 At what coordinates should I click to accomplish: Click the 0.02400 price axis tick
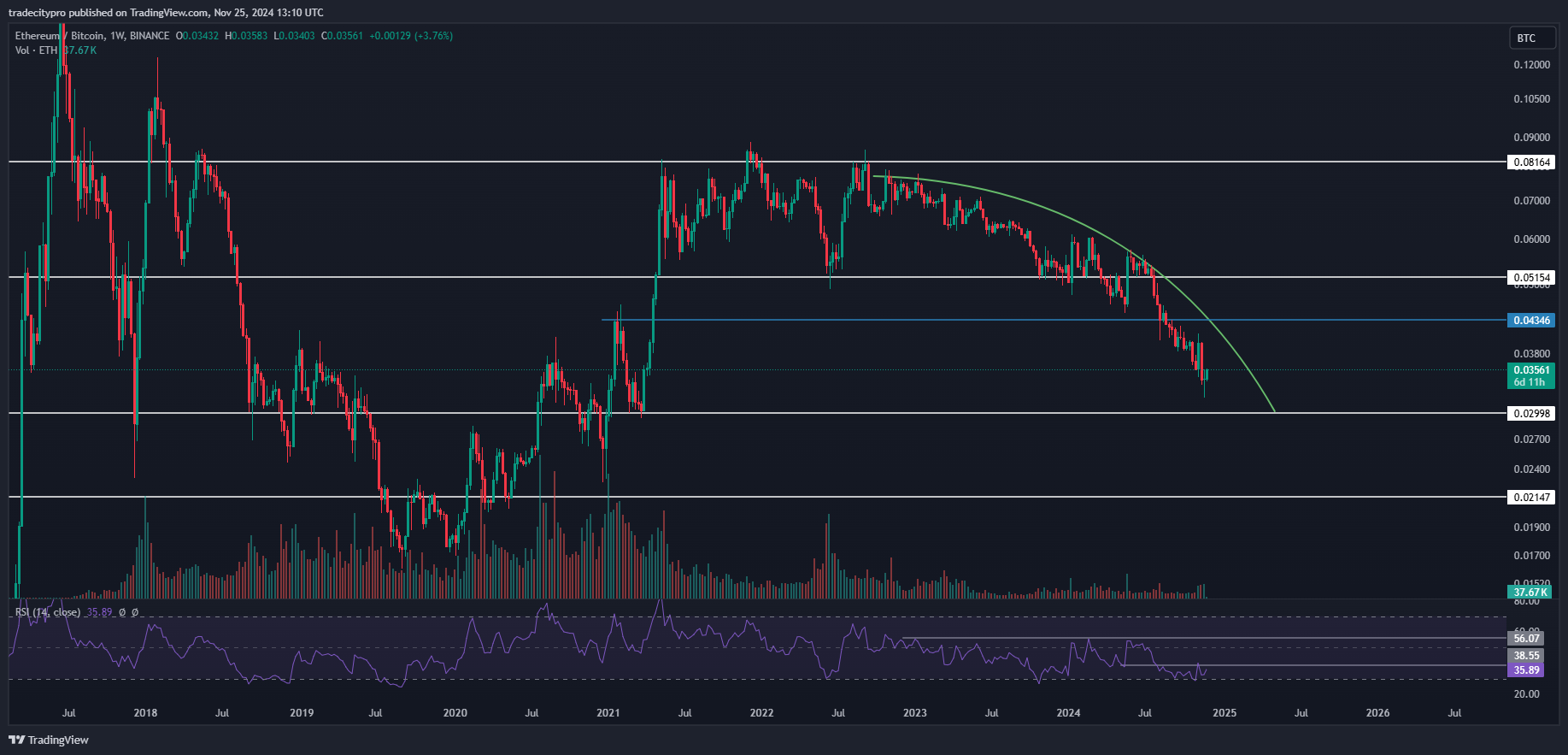[1531, 469]
